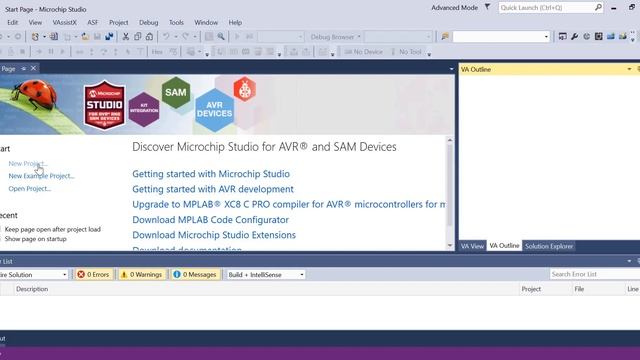Switch to the Solution Explorer tab
640x360 pixels.
(549, 246)
